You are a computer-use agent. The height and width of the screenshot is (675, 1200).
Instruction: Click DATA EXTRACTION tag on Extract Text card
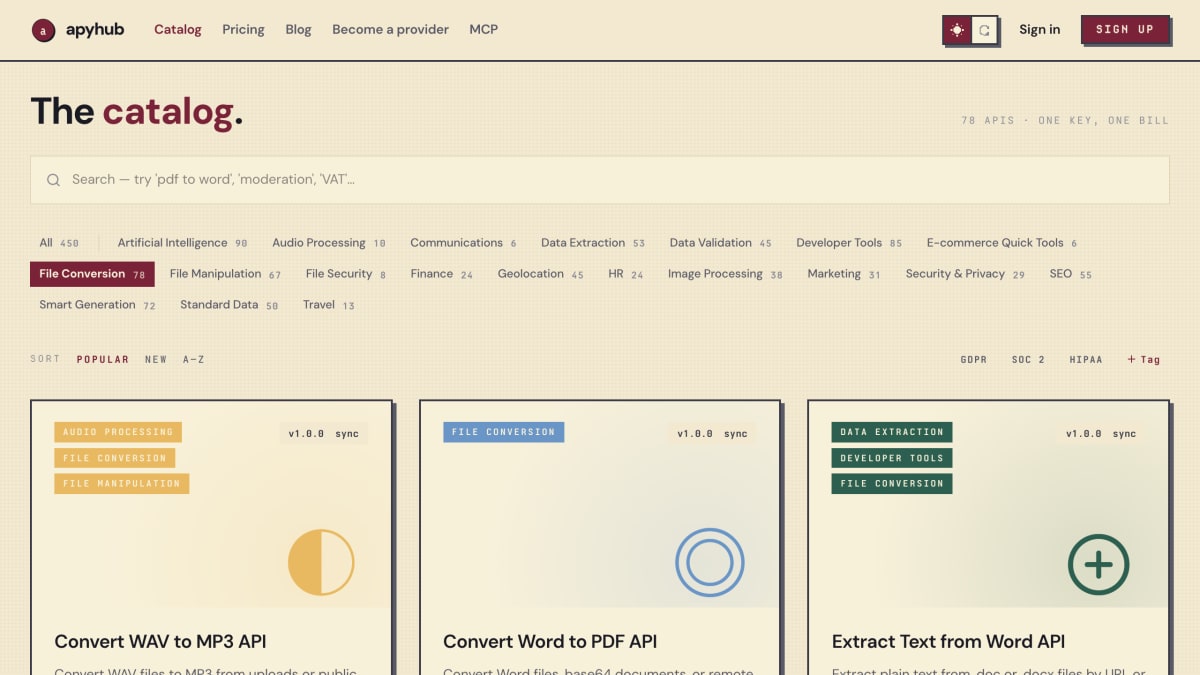[x=892, y=432]
